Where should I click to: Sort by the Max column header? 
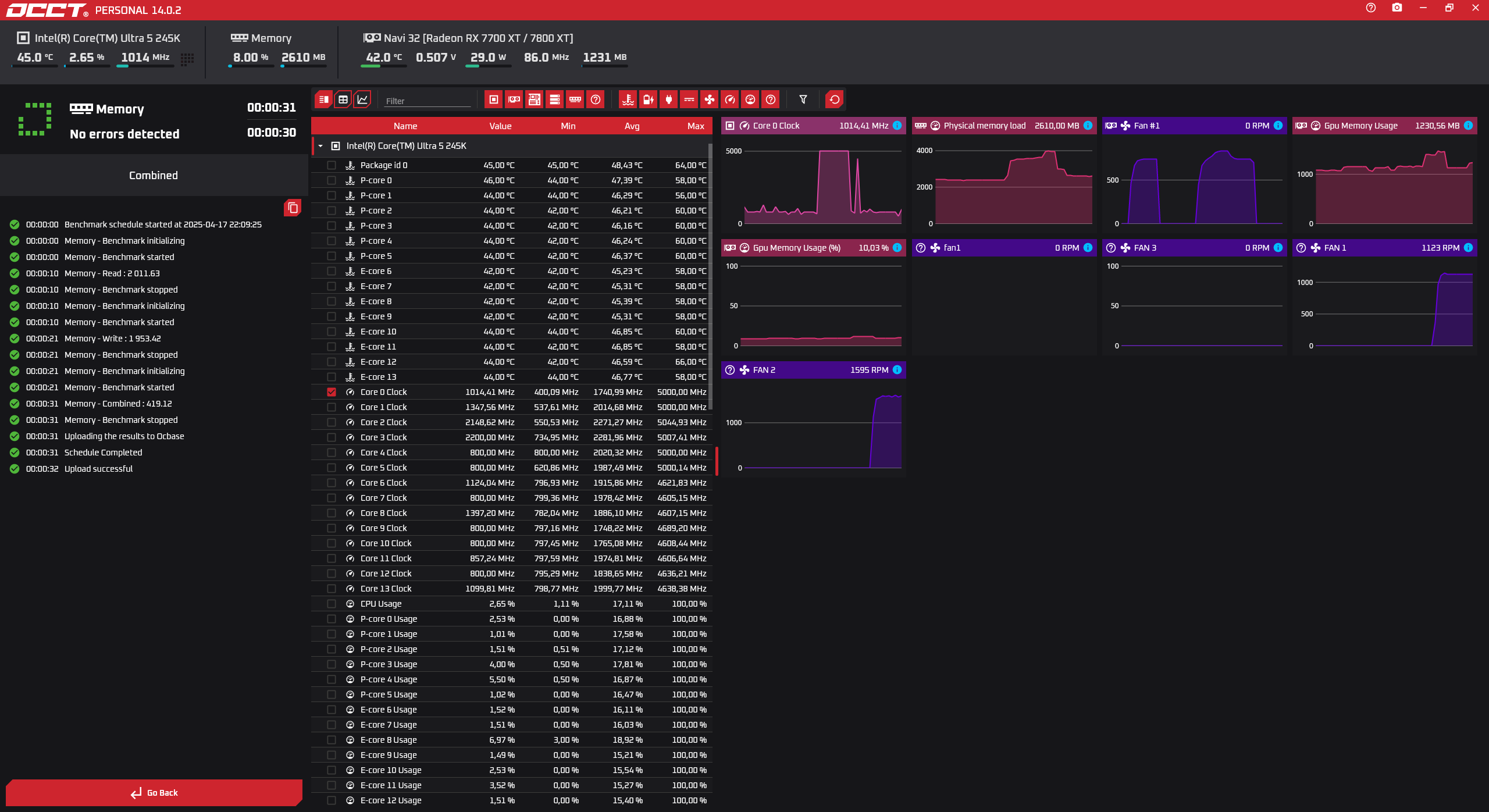tap(695, 126)
